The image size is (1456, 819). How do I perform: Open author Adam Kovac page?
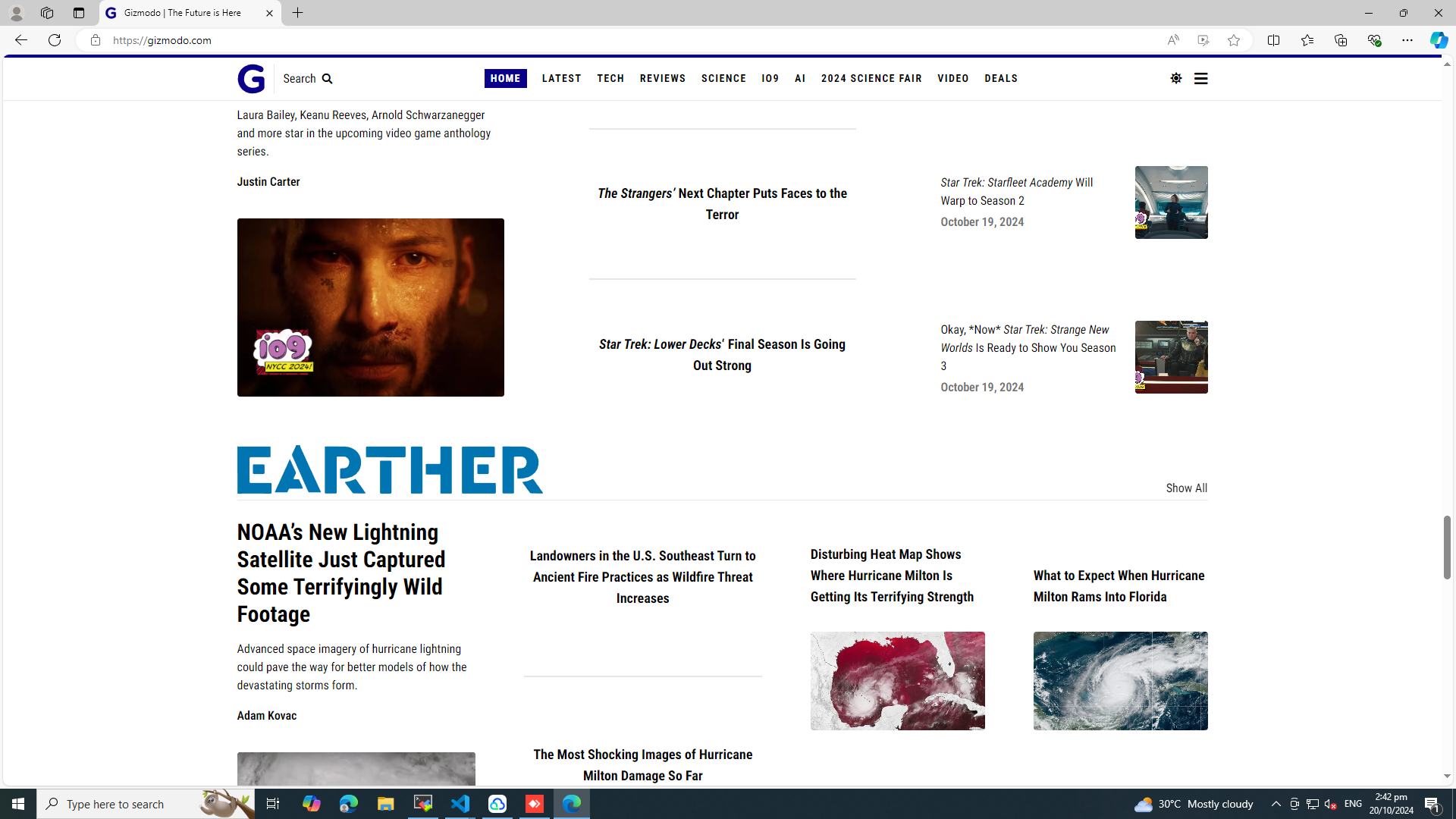267,716
